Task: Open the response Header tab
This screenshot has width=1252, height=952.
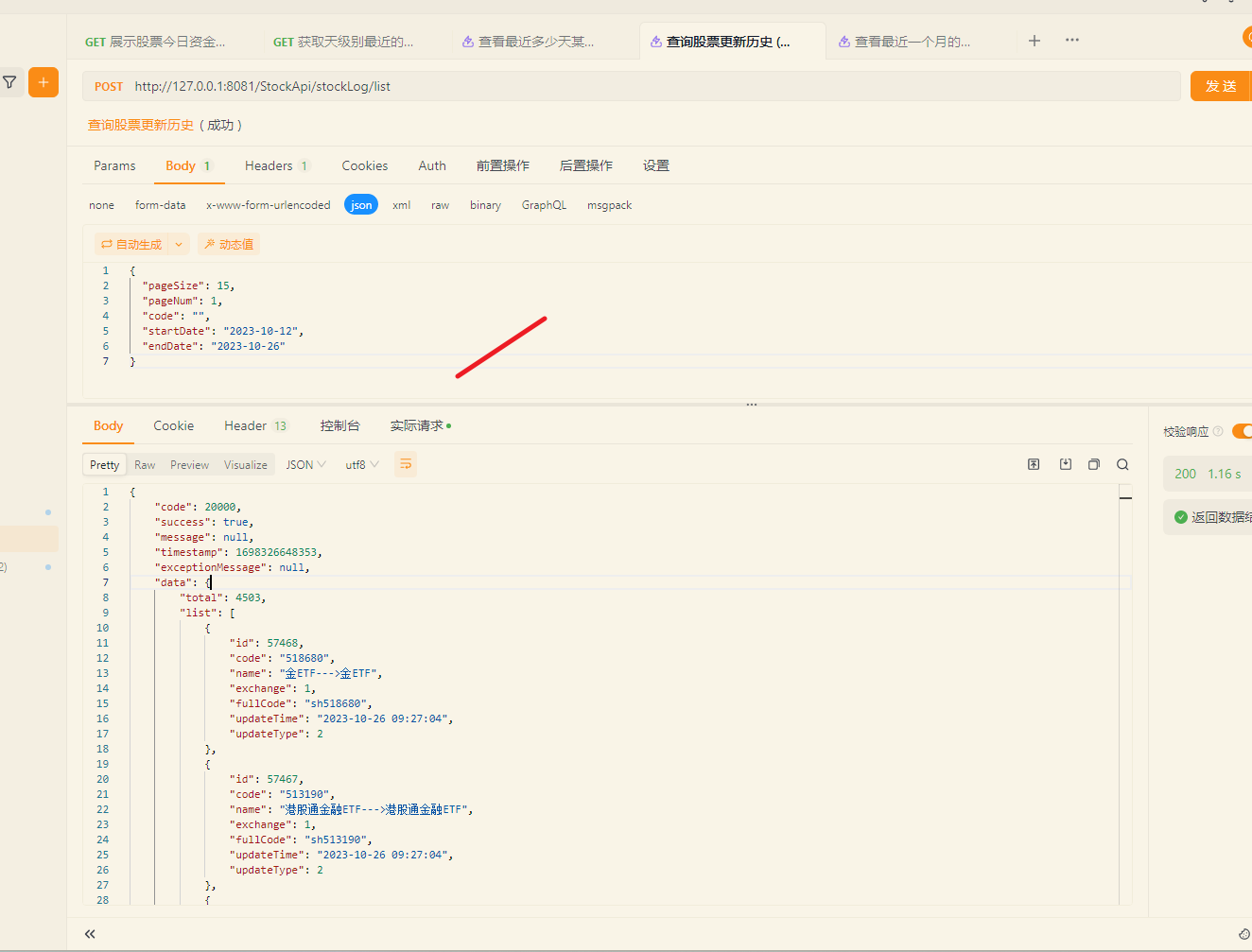Action: [x=255, y=425]
